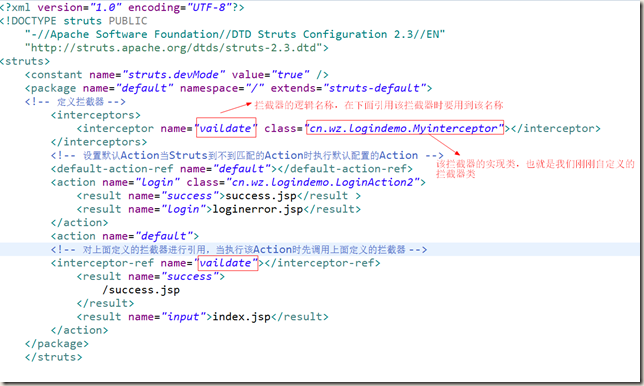Click the <action name="default"> line
Screen dimensions: 644x386
click(125, 237)
